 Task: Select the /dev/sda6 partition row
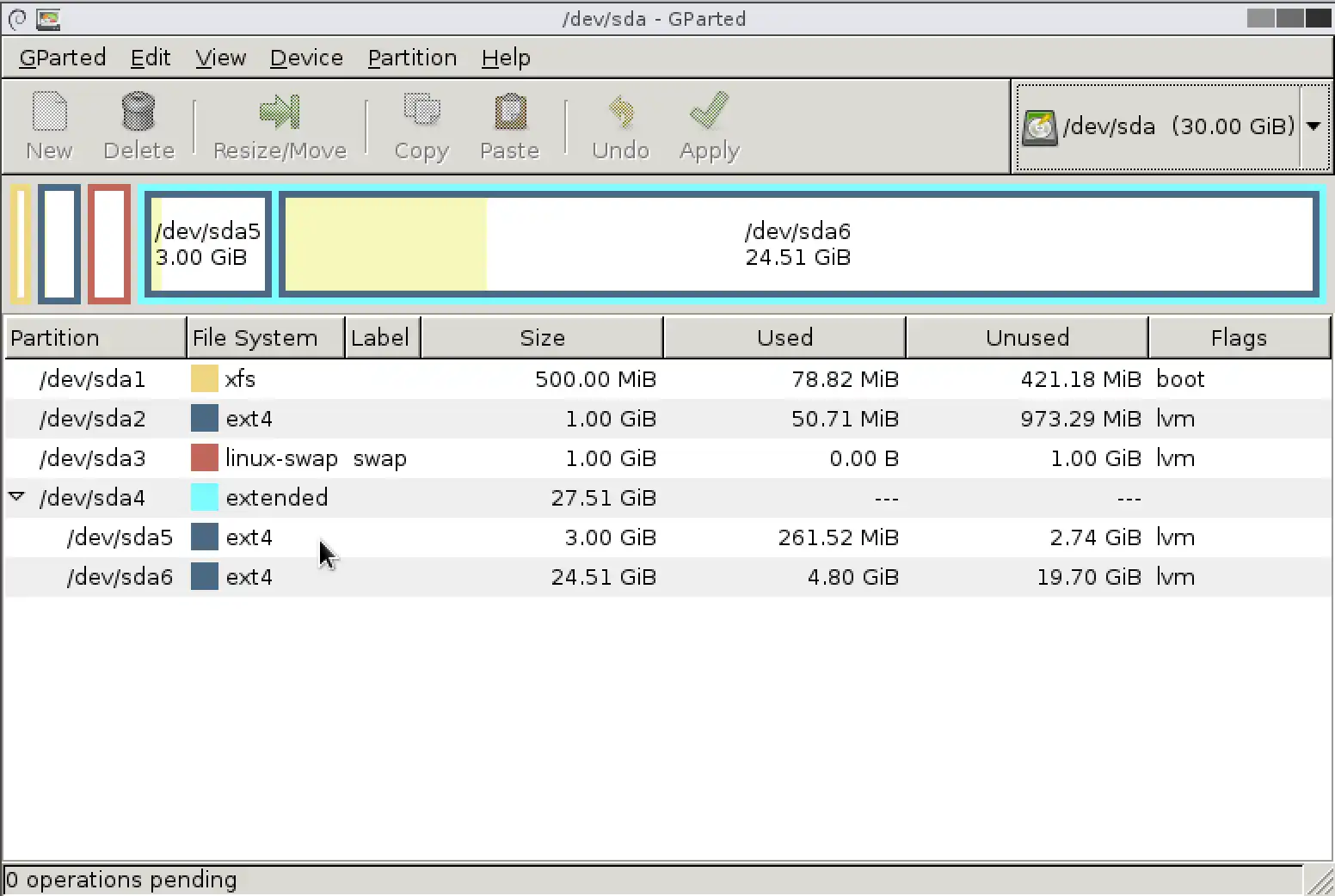[667, 576]
